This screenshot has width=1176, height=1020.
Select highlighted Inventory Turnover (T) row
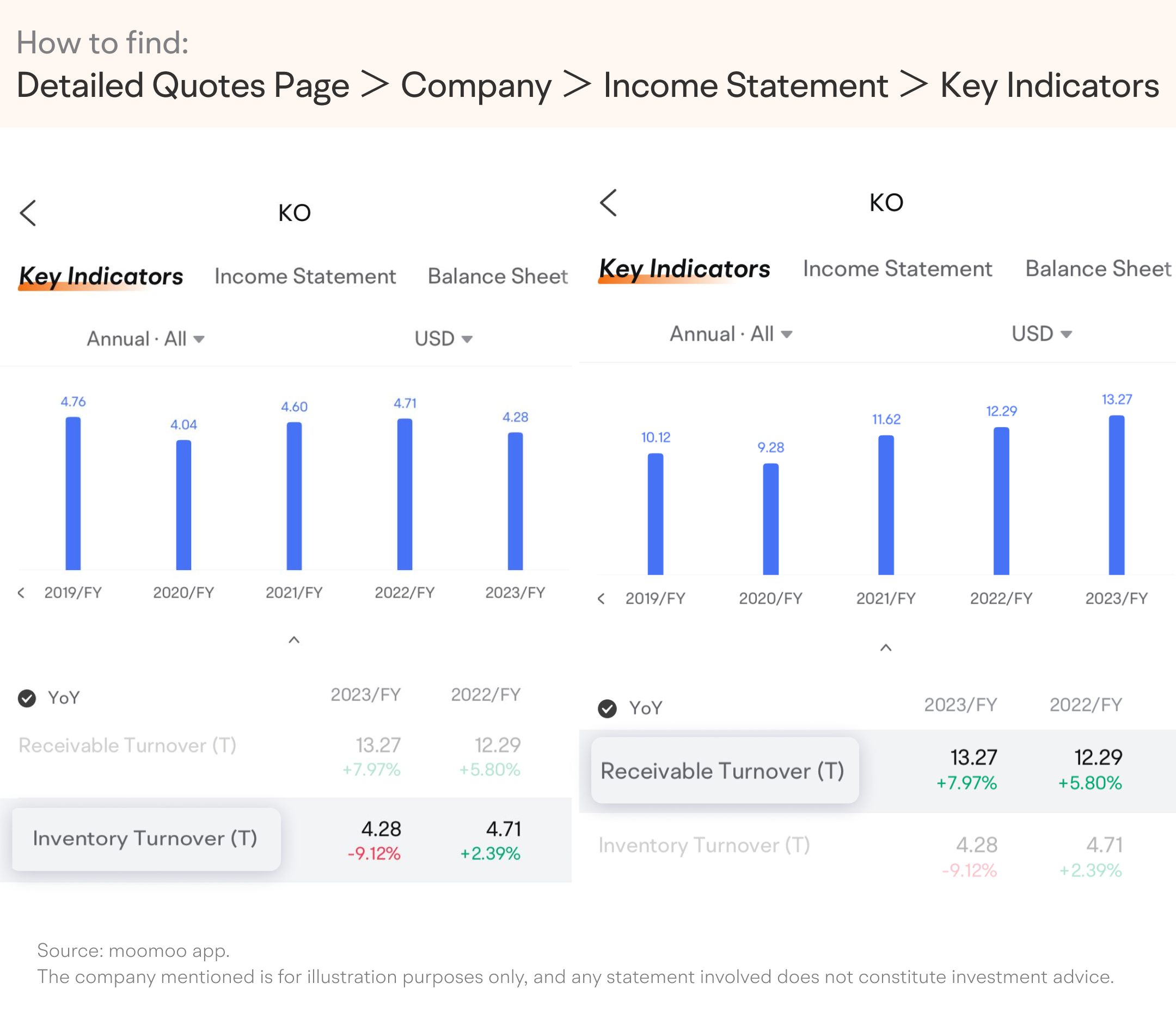(x=146, y=838)
